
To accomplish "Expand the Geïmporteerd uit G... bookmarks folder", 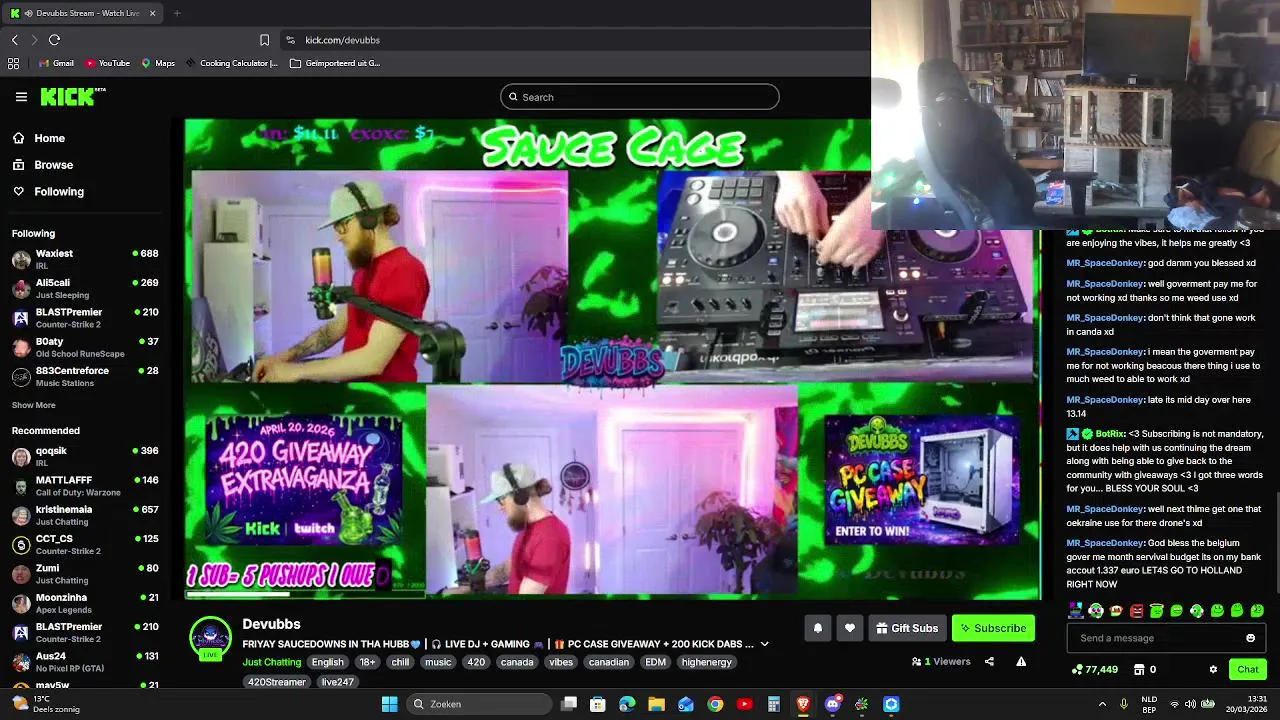I will click(x=334, y=63).
